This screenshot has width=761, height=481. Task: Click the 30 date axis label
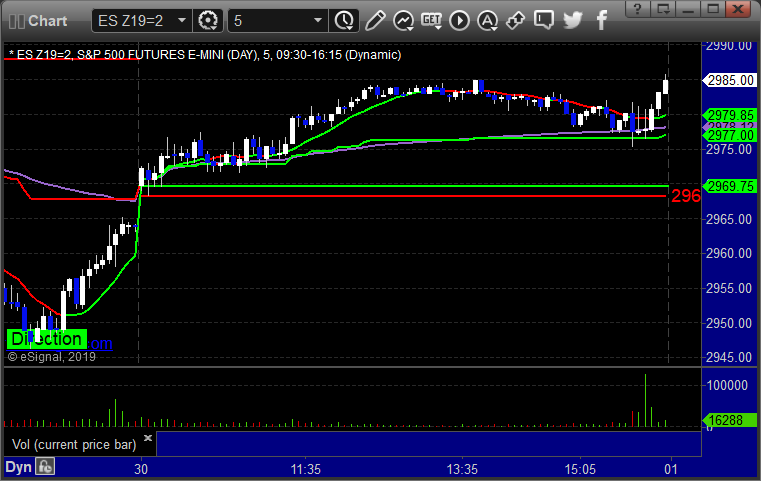point(141,469)
